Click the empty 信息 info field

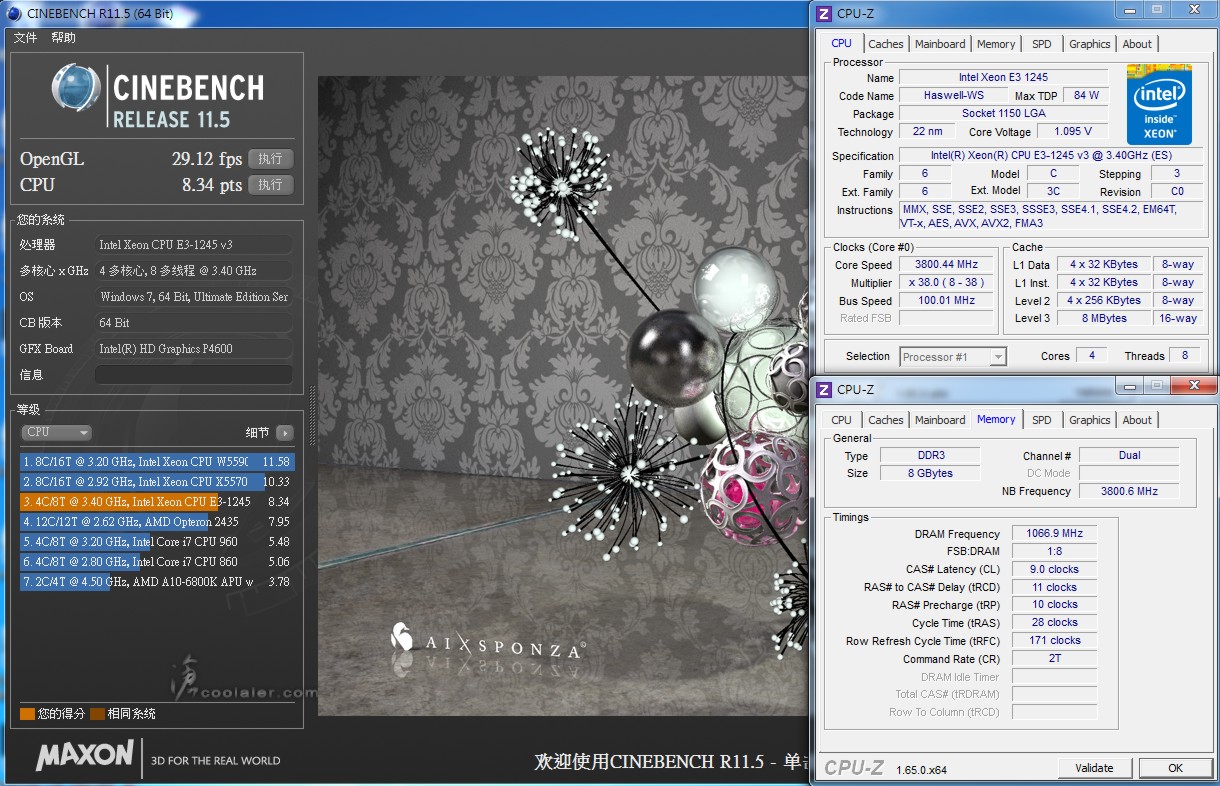point(194,375)
